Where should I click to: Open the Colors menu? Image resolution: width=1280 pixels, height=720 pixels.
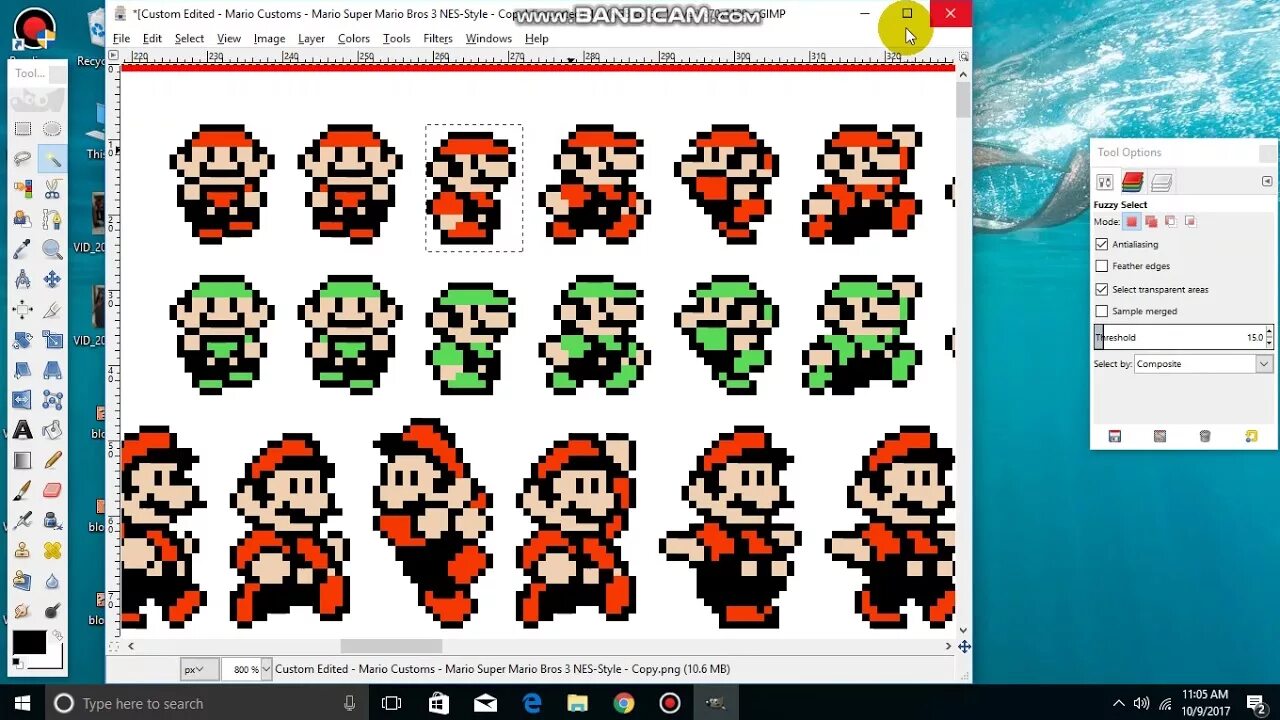click(x=354, y=39)
